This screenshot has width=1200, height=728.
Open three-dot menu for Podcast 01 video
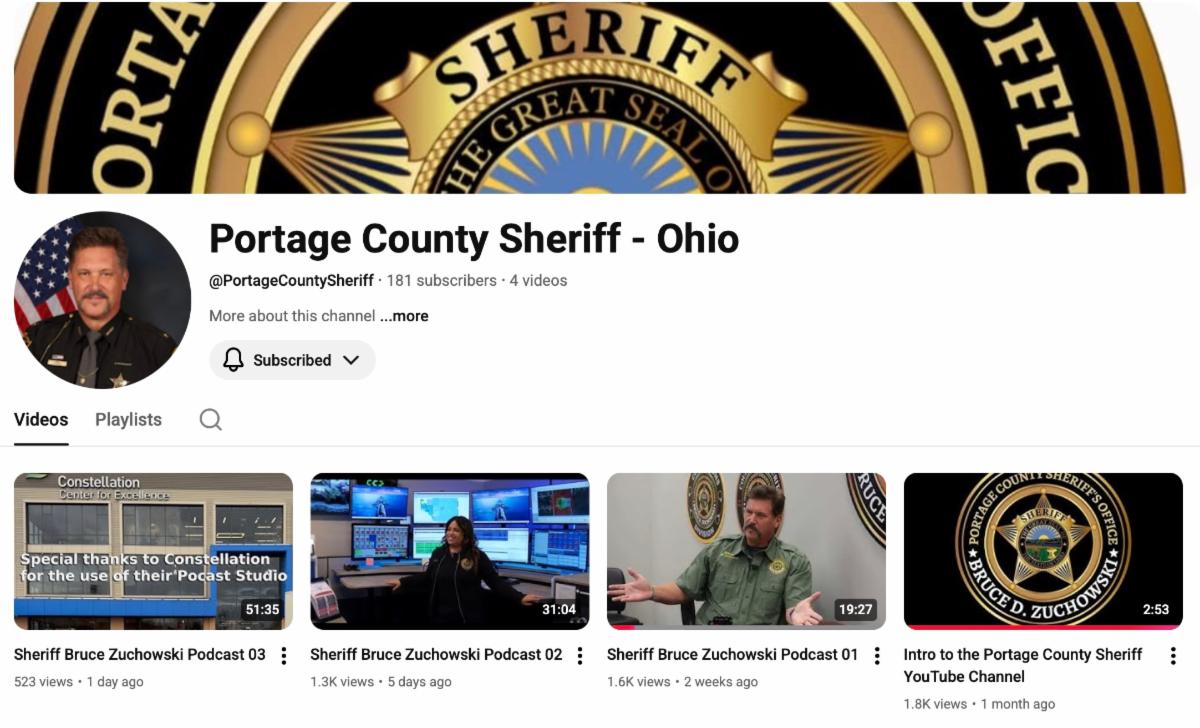[877, 655]
